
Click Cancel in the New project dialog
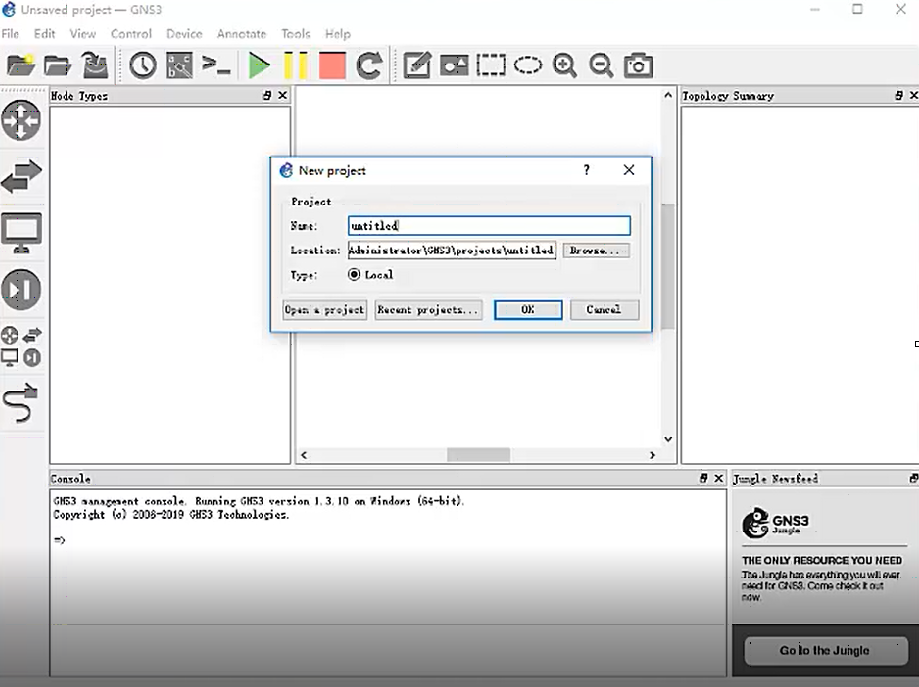pos(604,310)
